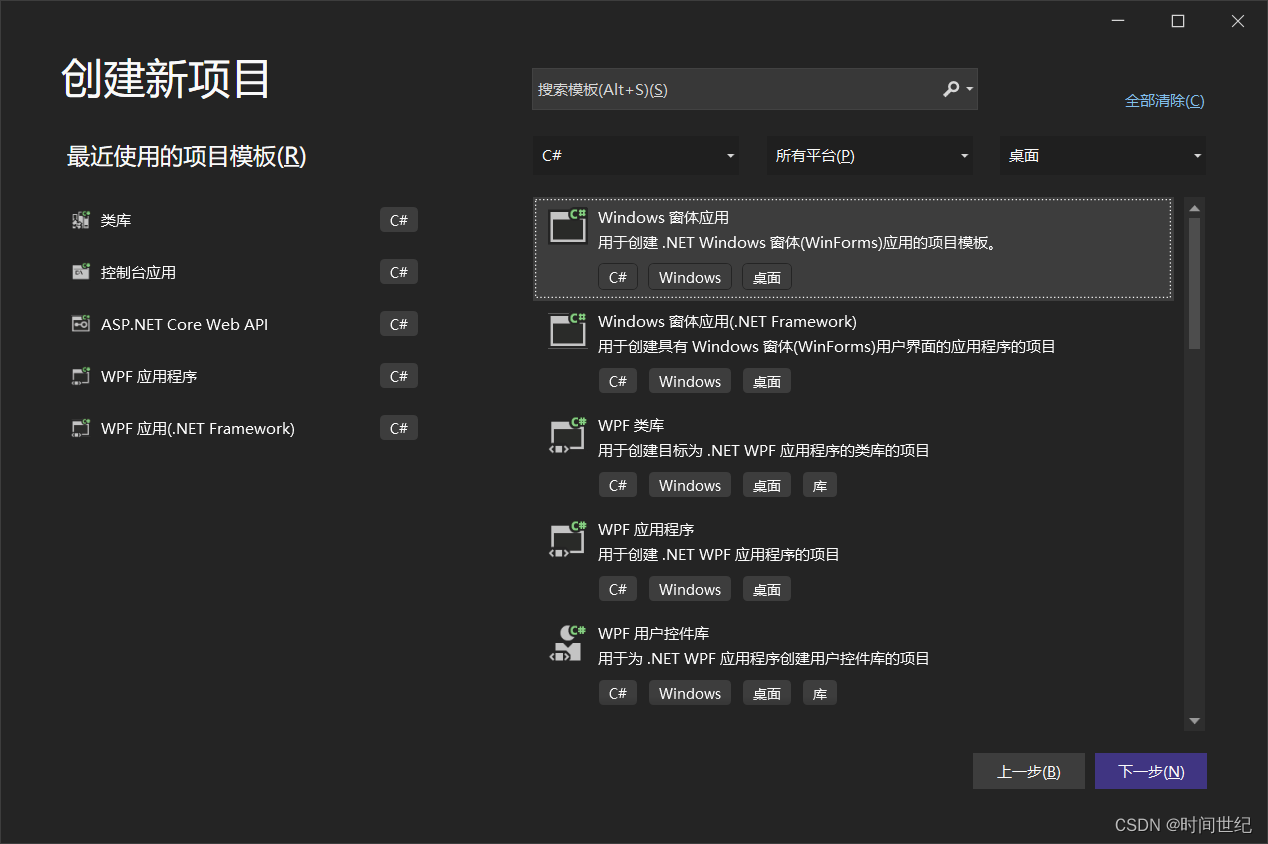Select the Windows 窗体应用 template icon
1268x844 pixels.
point(567,226)
